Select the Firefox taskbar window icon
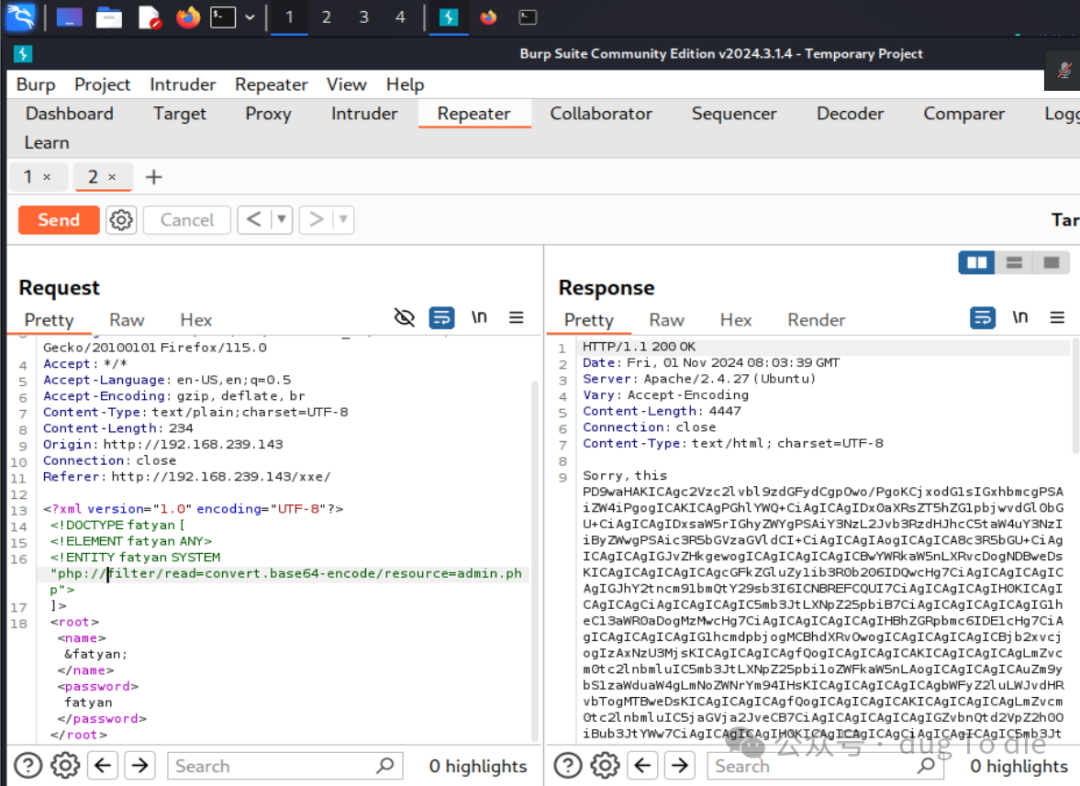This screenshot has width=1080, height=786. pyautogui.click(x=488, y=17)
